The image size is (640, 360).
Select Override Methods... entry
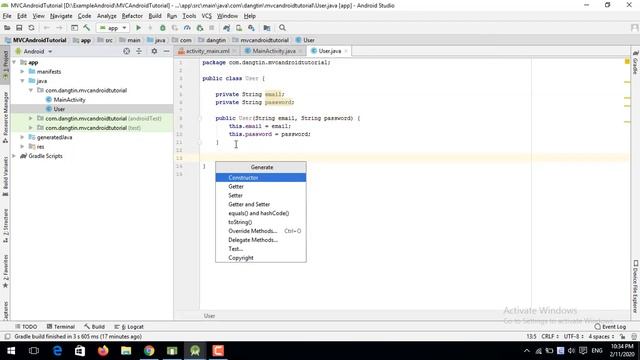[x=261, y=231]
